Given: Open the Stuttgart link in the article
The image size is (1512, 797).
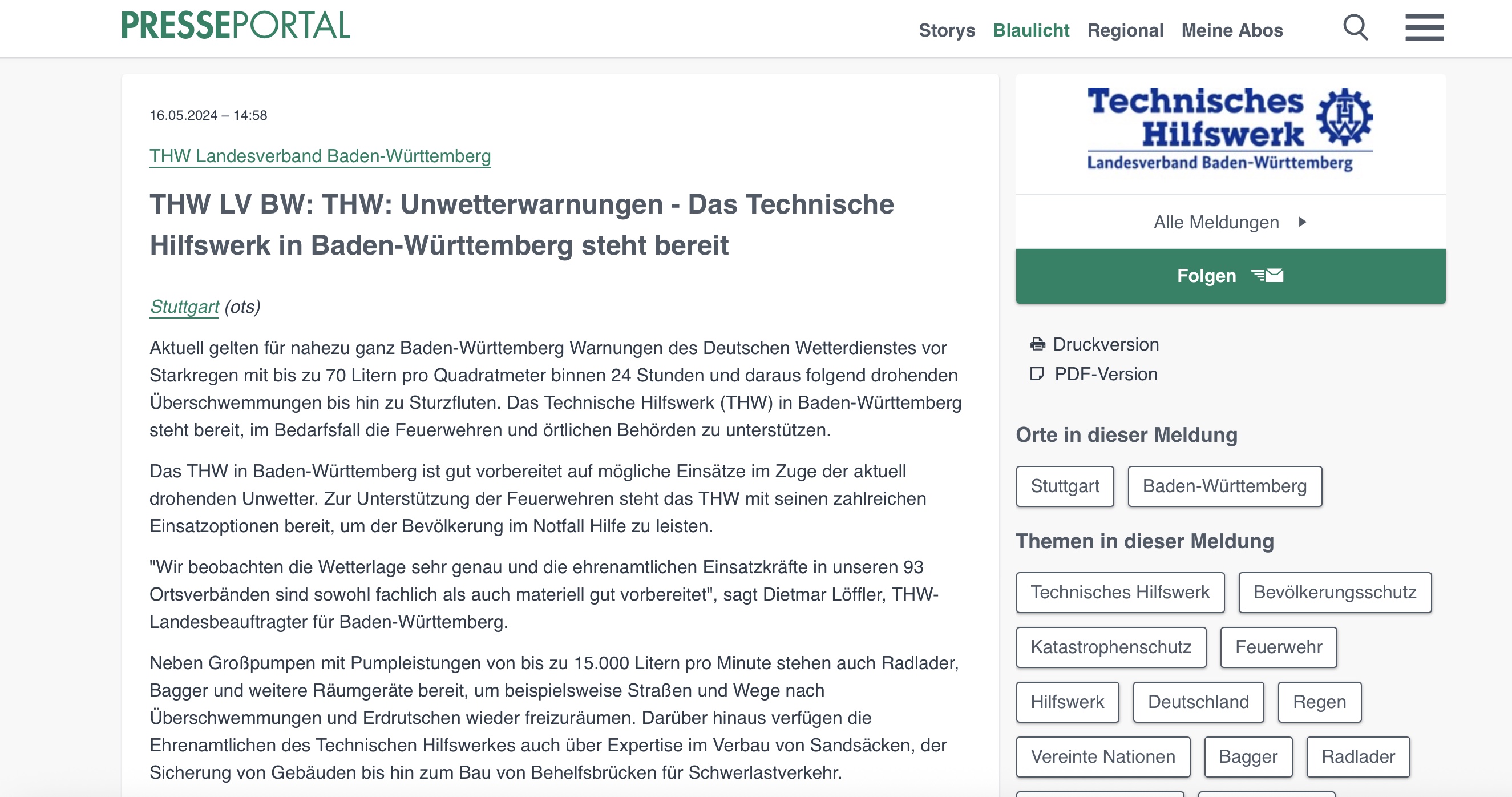Looking at the screenshot, I should click(x=184, y=307).
